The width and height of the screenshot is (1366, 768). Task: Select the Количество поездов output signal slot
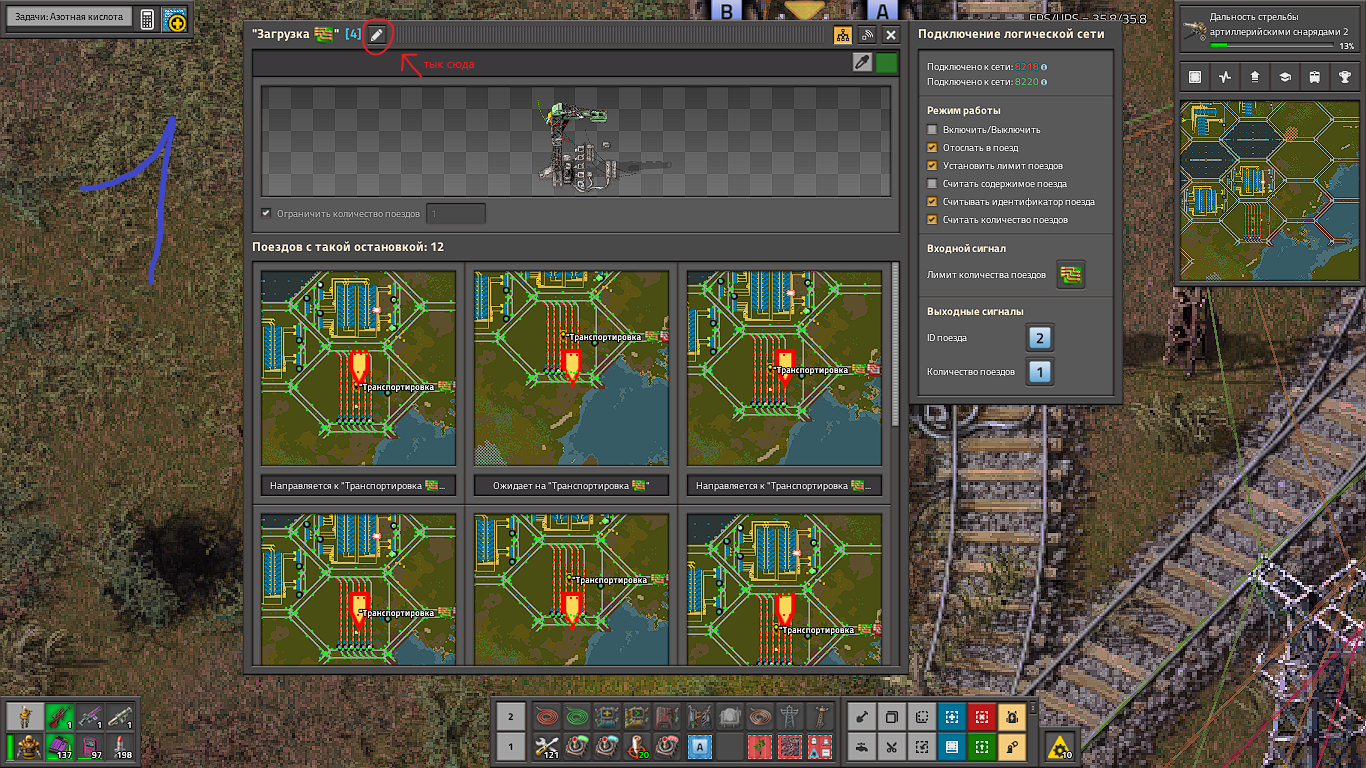pyautogui.click(x=1039, y=372)
